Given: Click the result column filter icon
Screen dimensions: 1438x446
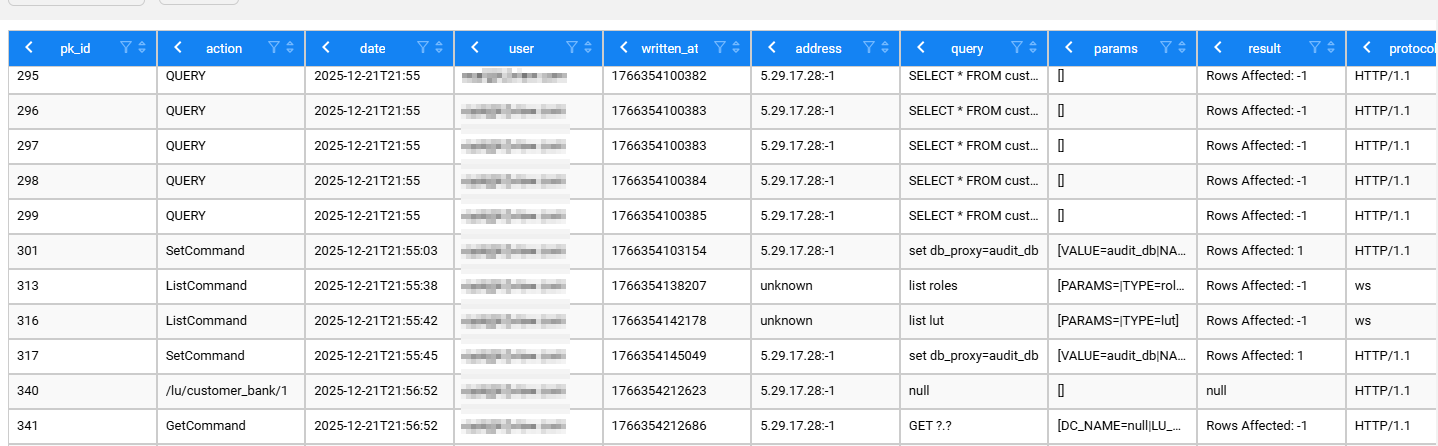Looking at the screenshot, I should tap(1315, 47).
